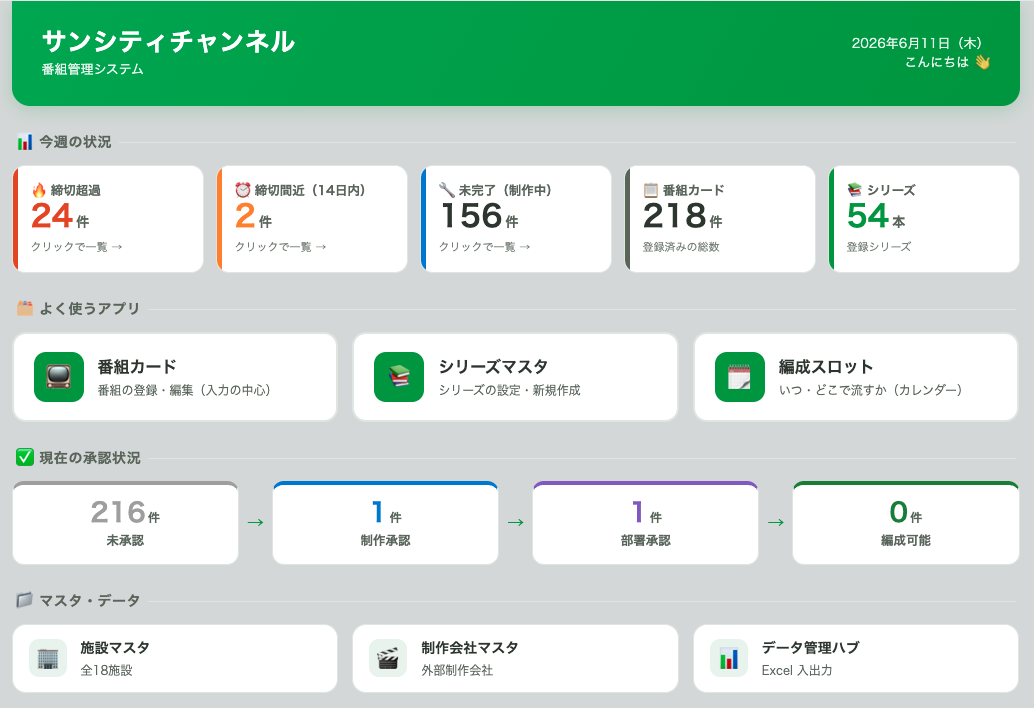Click the サンシティチャンネル header title
1034x708 pixels.
pos(168,41)
